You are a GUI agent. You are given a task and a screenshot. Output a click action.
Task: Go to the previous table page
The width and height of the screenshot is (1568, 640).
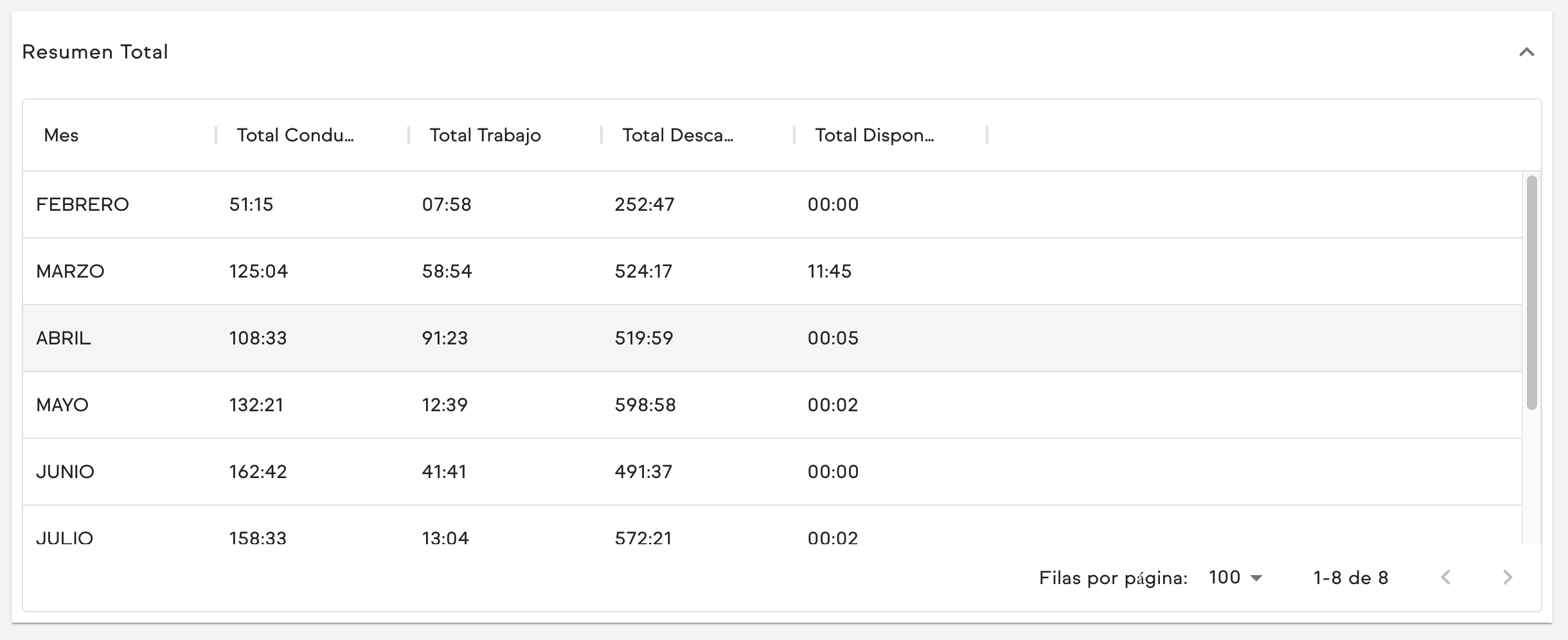[x=1446, y=578]
